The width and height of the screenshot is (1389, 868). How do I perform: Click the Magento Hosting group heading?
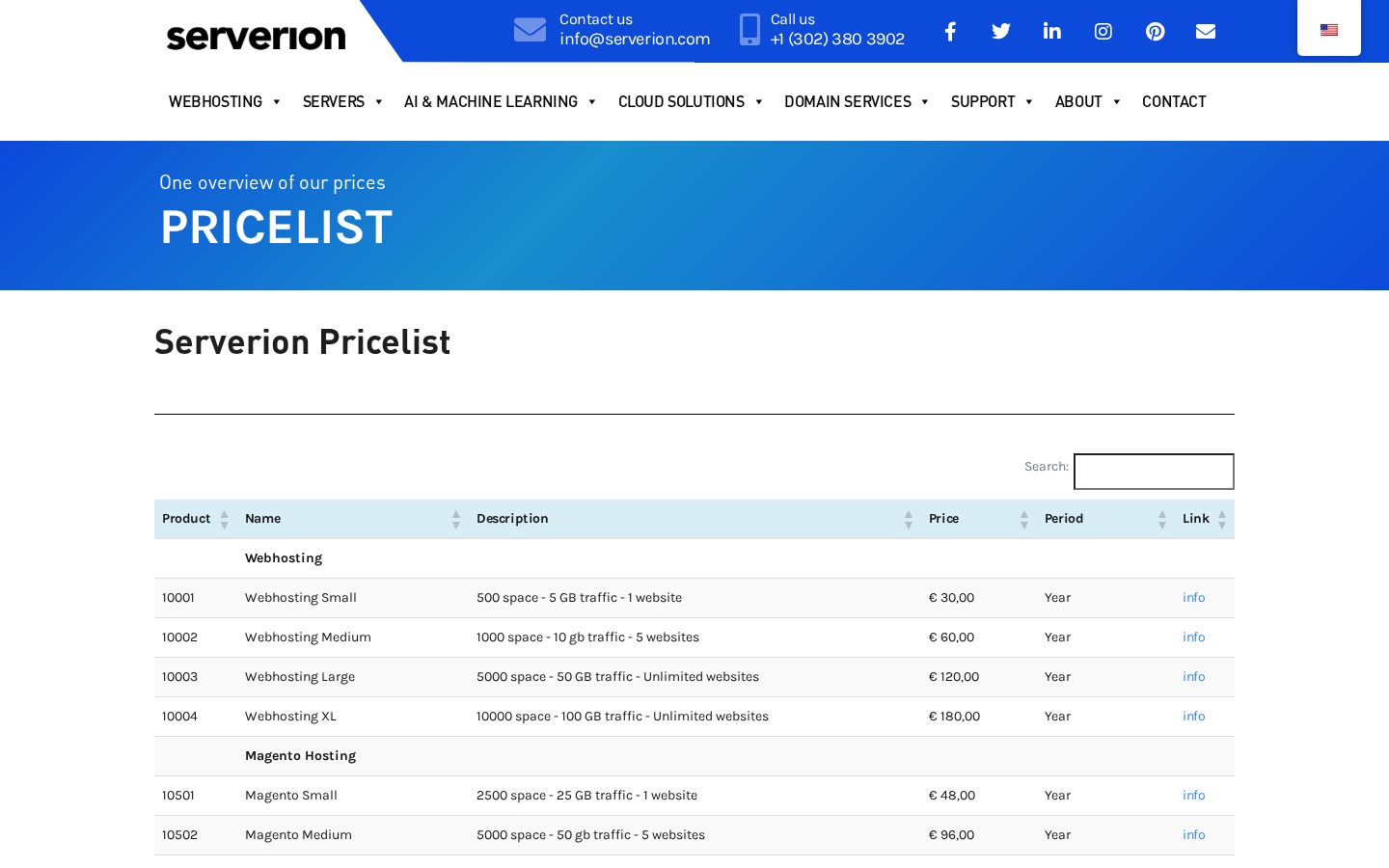click(300, 756)
